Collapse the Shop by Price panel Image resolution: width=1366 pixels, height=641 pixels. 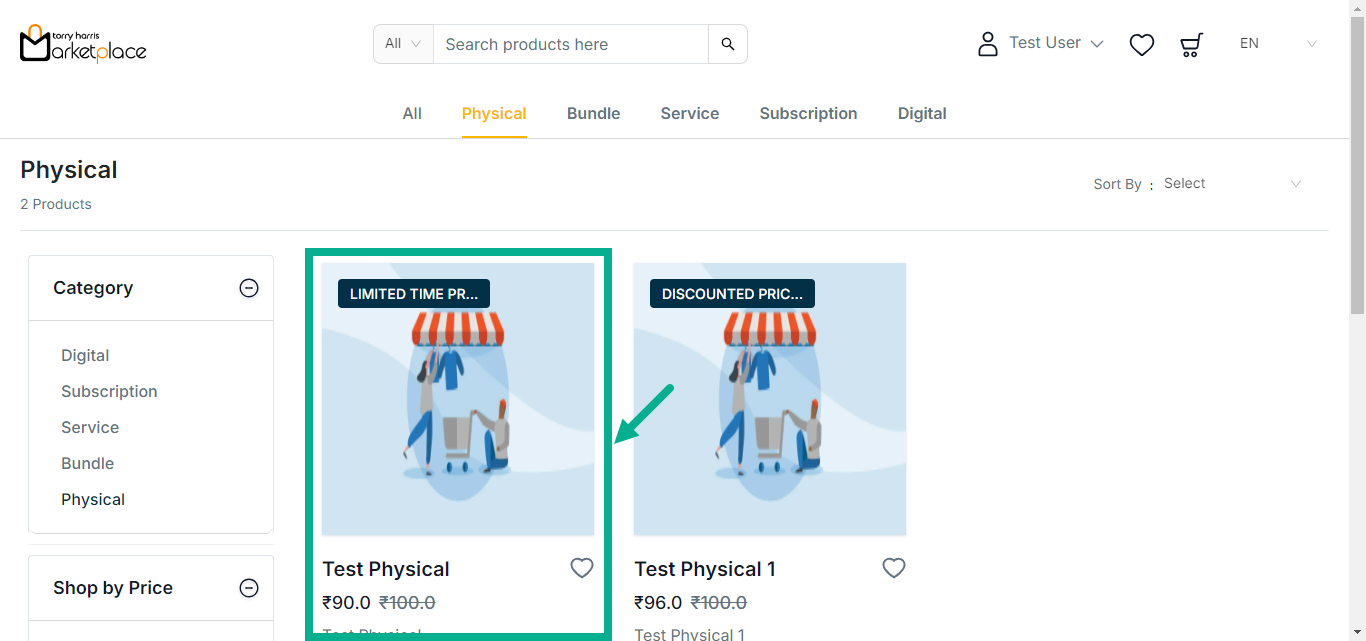point(249,588)
